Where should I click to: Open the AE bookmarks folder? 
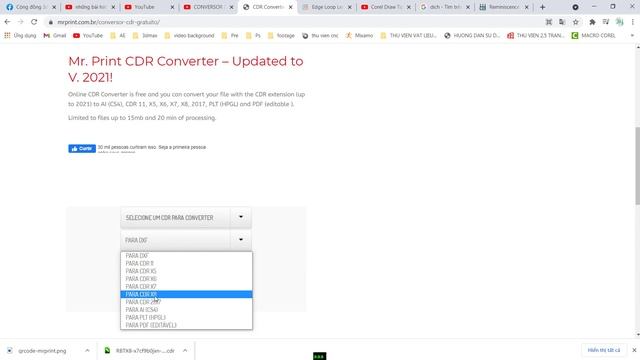click(118, 36)
